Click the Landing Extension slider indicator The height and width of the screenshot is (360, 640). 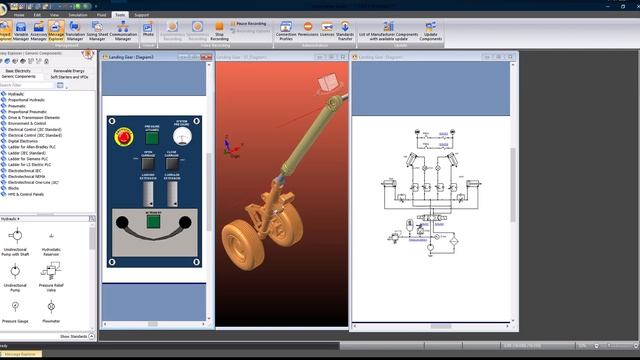click(x=148, y=193)
